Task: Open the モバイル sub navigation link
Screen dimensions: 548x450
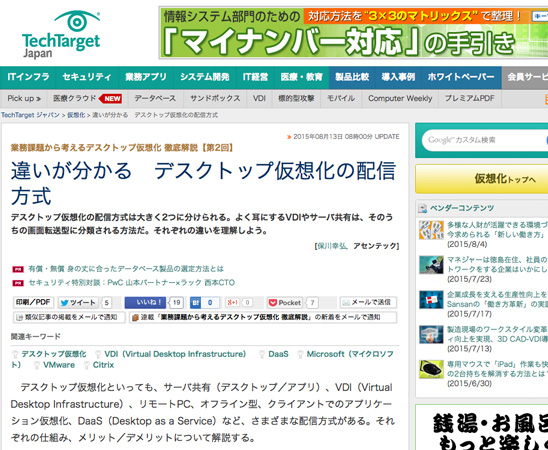Action: 341,99
